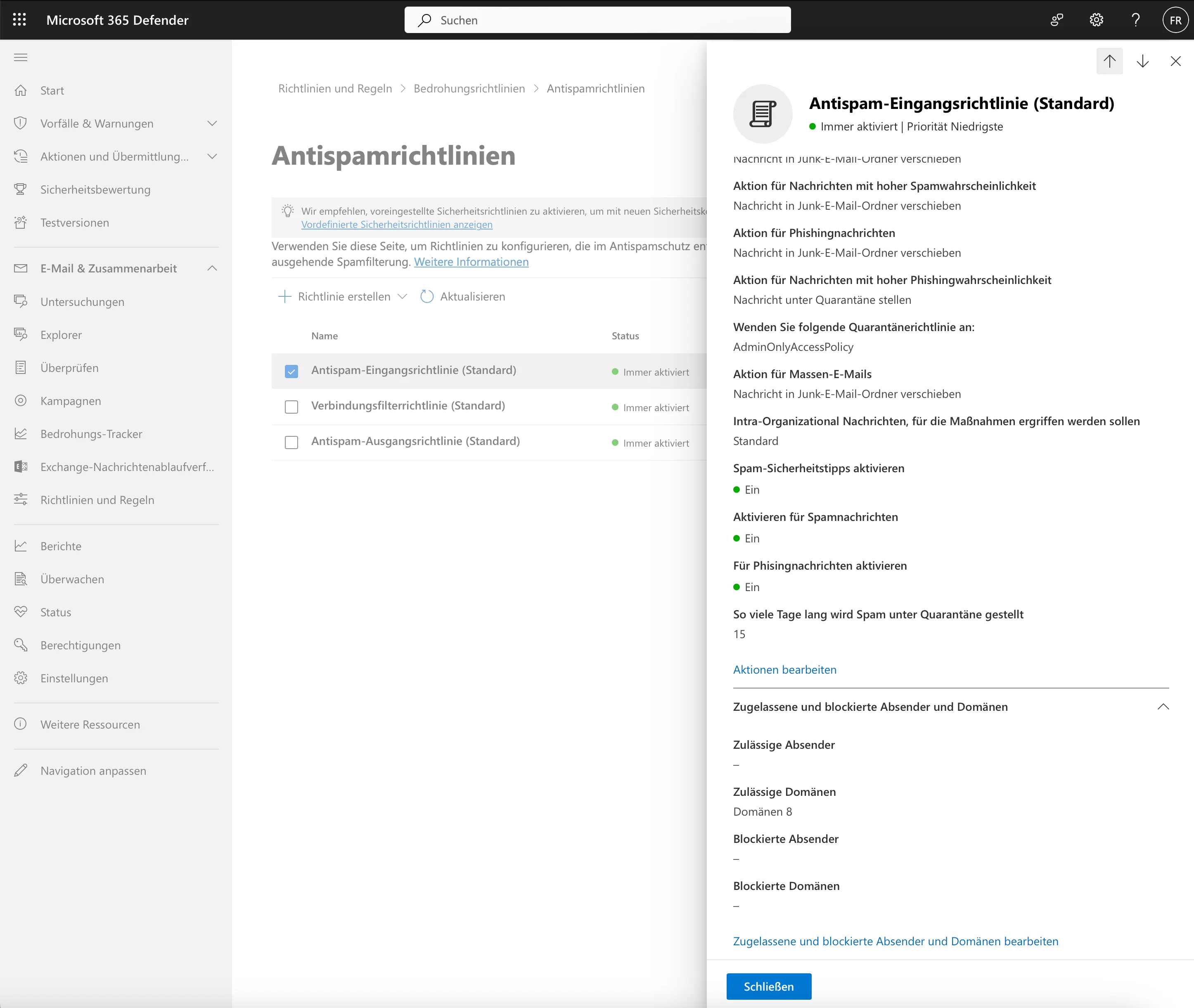The width and height of the screenshot is (1194, 1008).
Task: Open Aktionen bearbeiten link
Action: coord(785,670)
